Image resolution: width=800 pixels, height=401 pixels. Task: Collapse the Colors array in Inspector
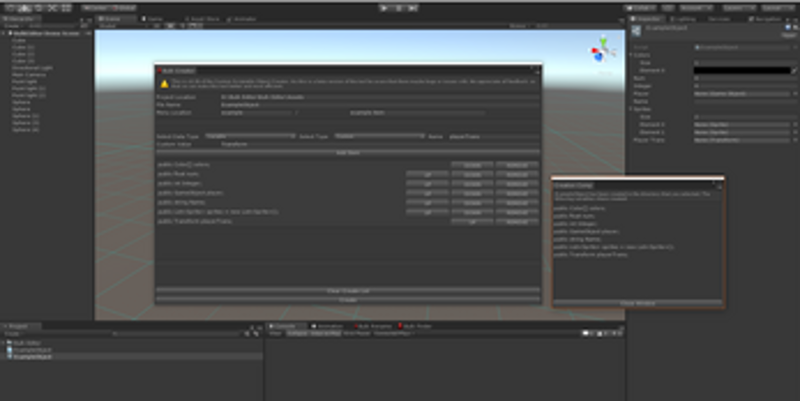click(x=631, y=55)
